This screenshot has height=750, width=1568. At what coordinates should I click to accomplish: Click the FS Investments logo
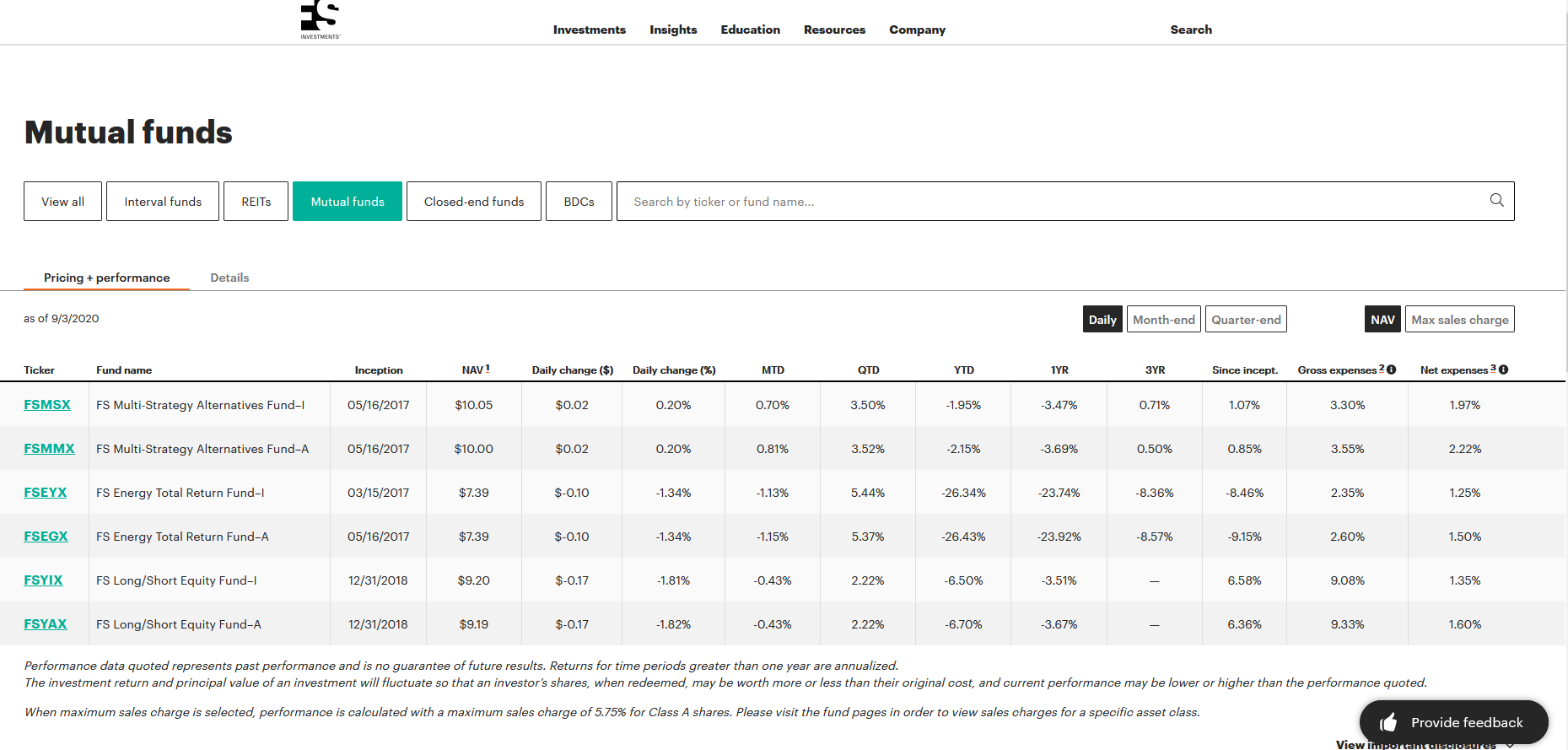(x=321, y=19)
